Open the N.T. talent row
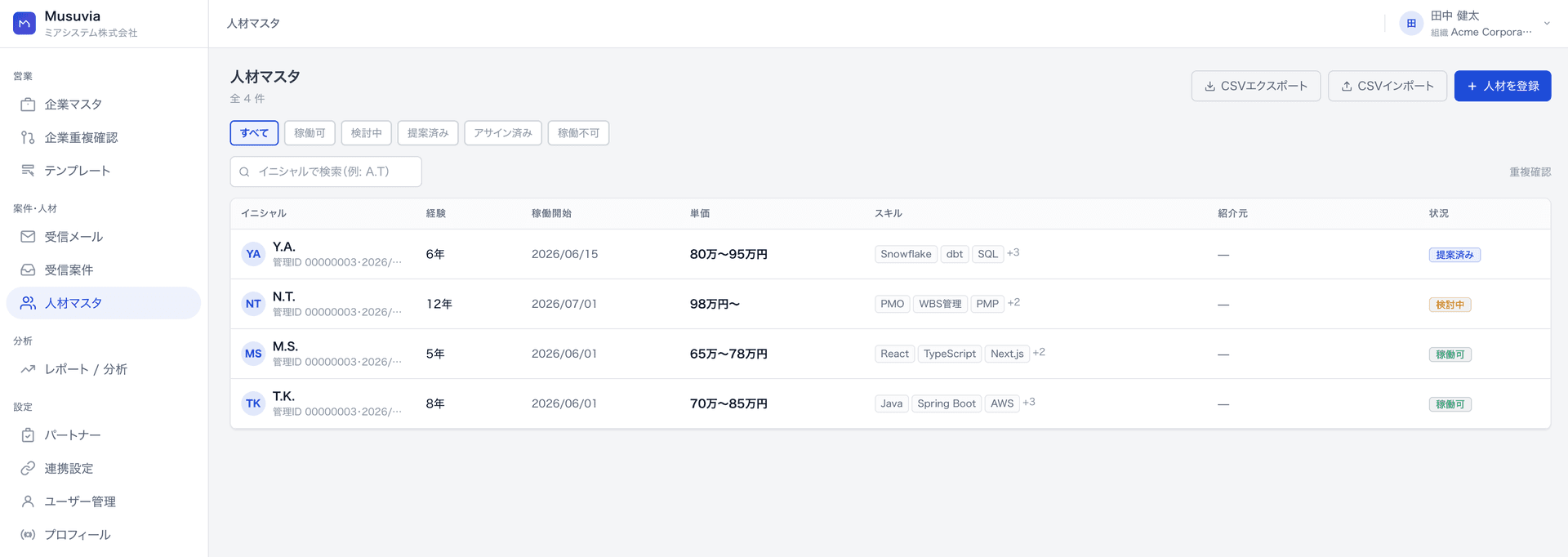 890,304
